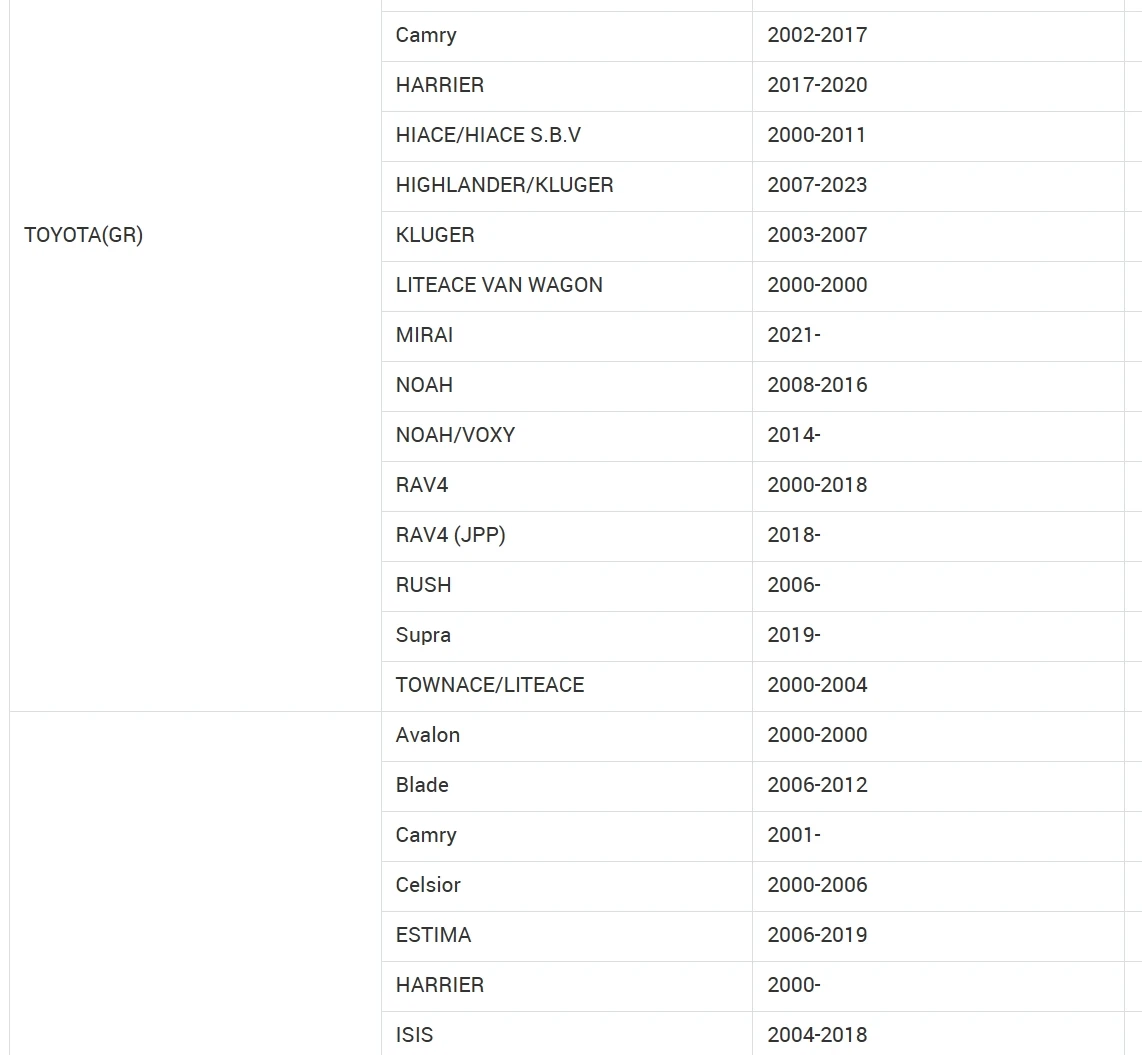Image resolution: width=1142 pixels, height=1055 pixels.
Task: Select the LITEACE VAN WAGON cell
Action: click(x=499, y=285)
